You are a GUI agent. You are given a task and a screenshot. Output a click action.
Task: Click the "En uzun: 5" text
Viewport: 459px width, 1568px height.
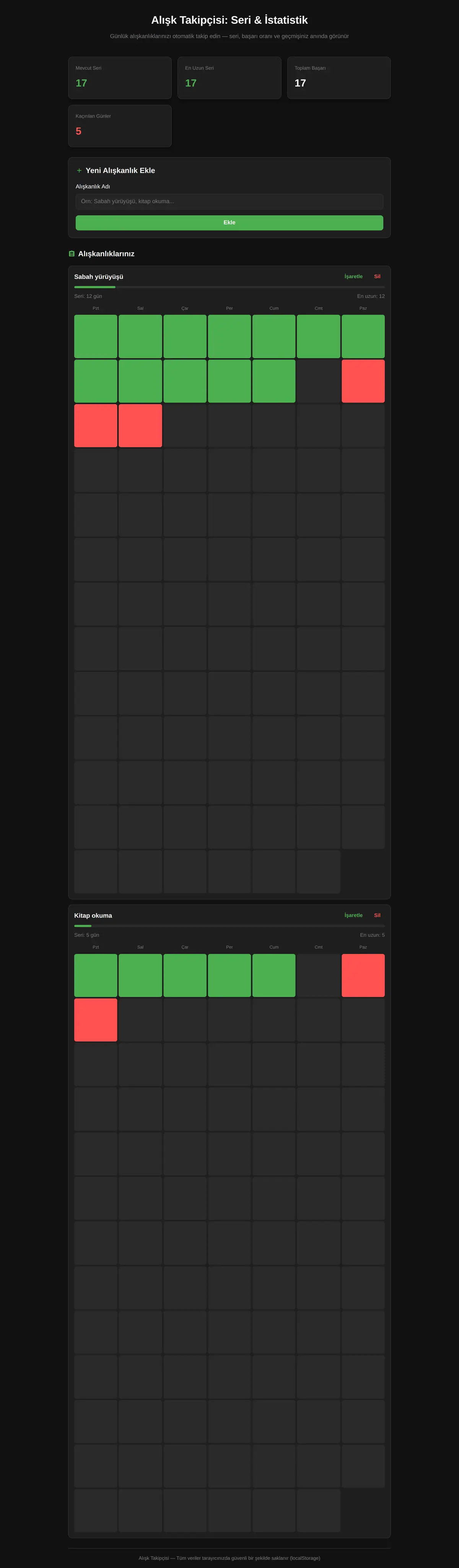tap(372, 935)
